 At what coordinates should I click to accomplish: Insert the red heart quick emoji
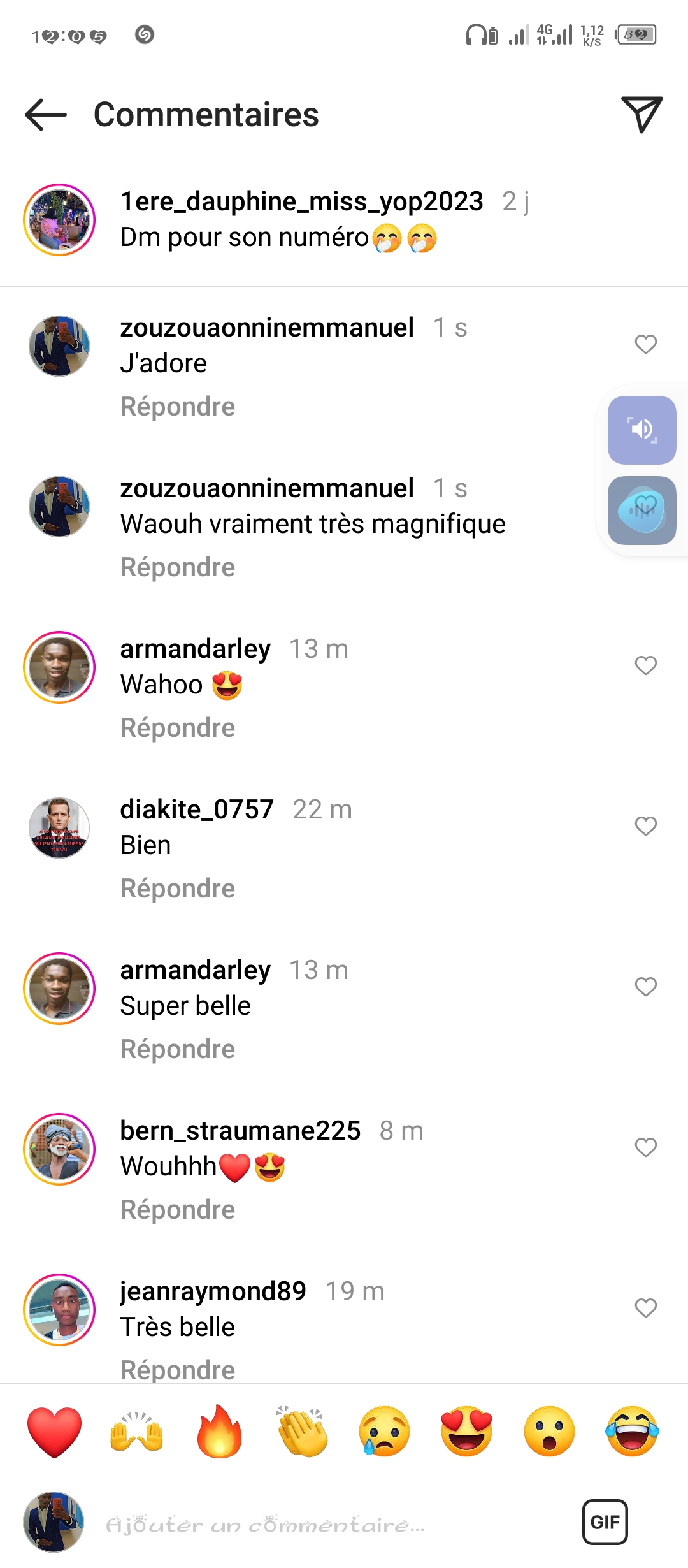coord(55,1432)
